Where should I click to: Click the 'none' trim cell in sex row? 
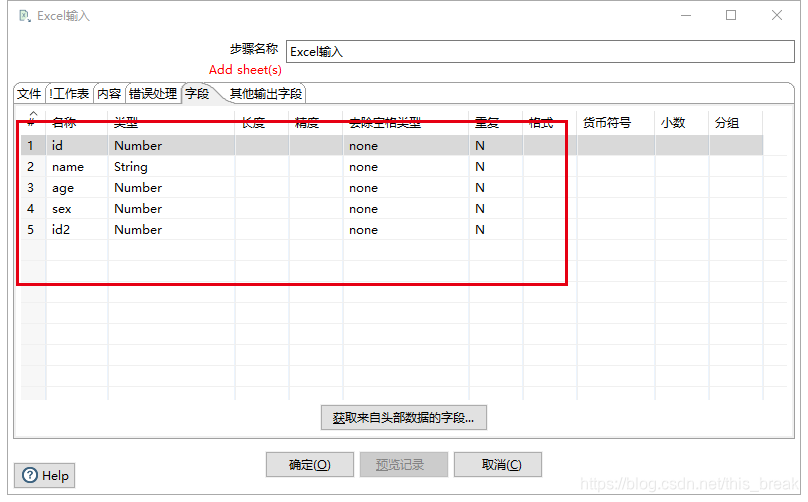406,209
